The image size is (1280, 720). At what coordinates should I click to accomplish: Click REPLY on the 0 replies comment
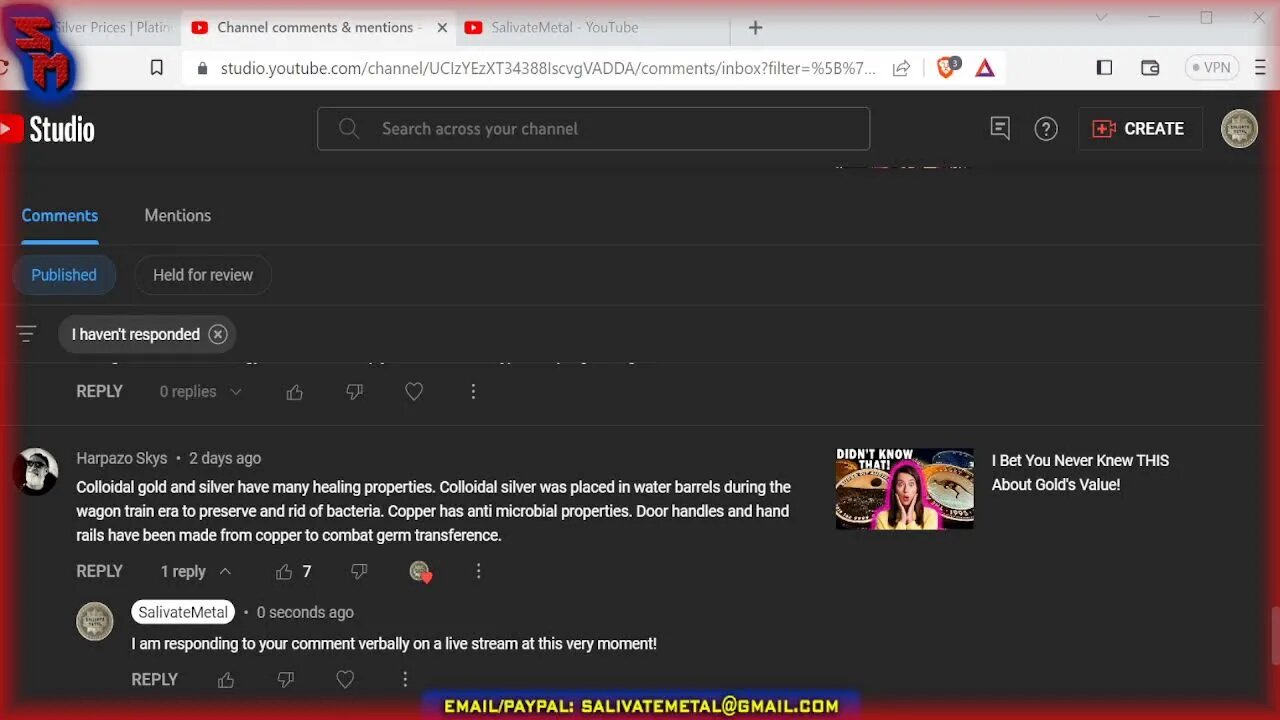(99, 392)
